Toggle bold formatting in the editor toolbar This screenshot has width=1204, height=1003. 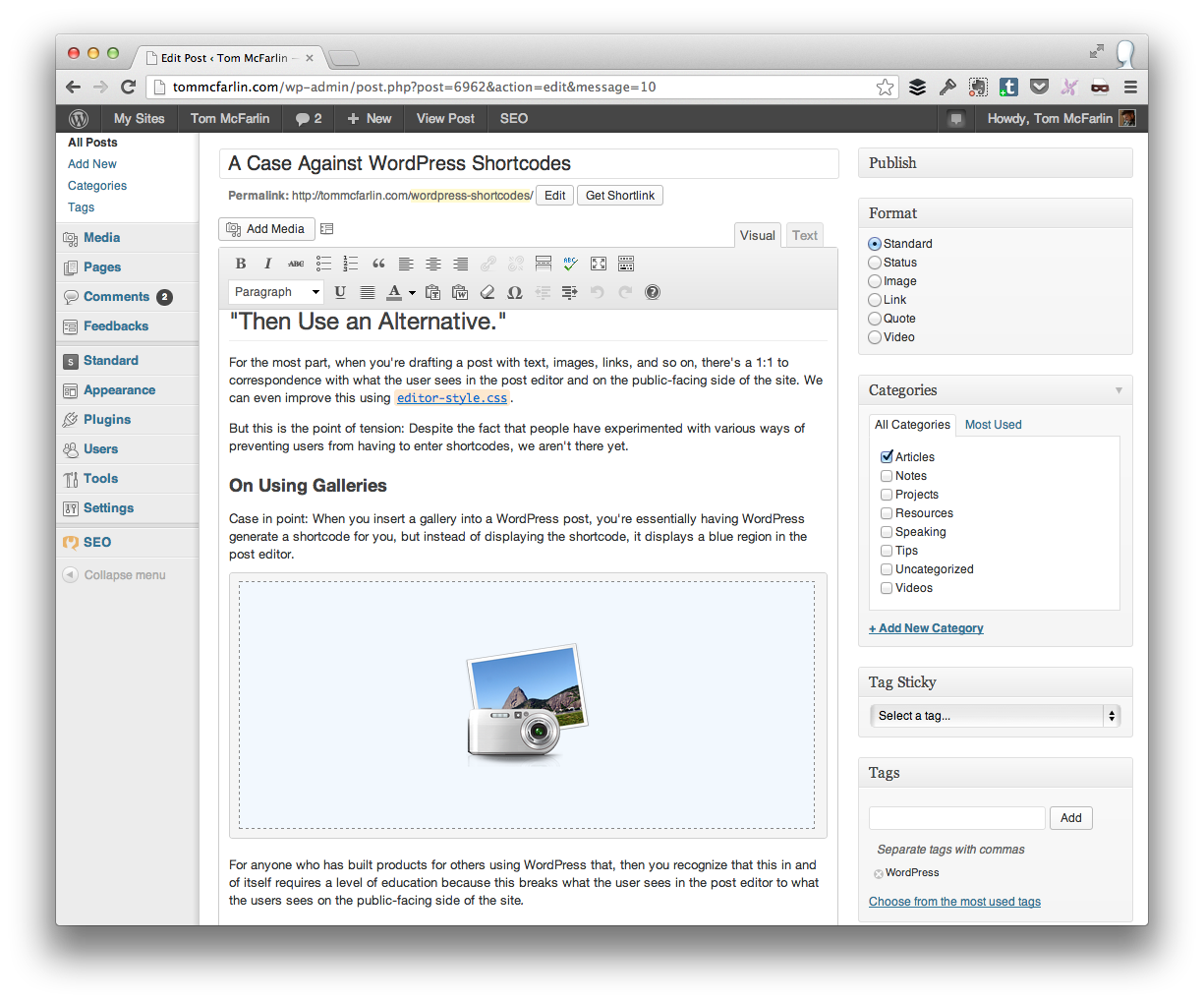(240, 264)
